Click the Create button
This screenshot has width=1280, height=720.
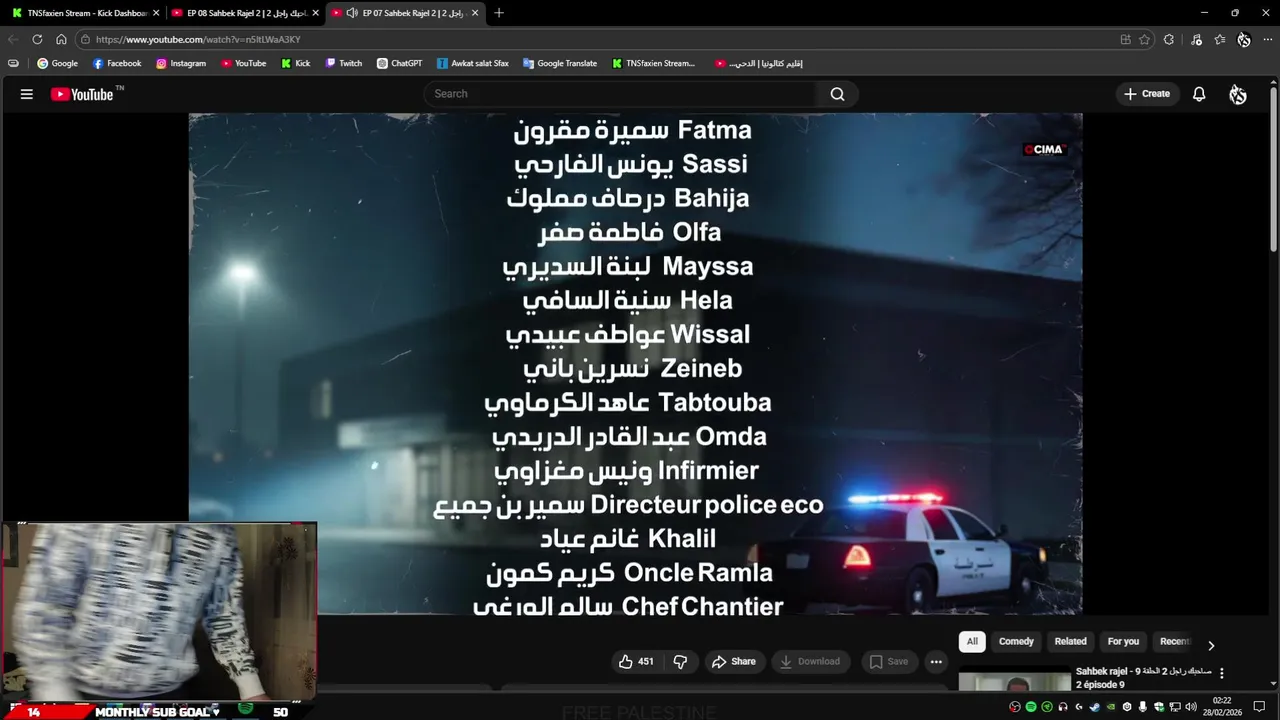point(1147,94)
